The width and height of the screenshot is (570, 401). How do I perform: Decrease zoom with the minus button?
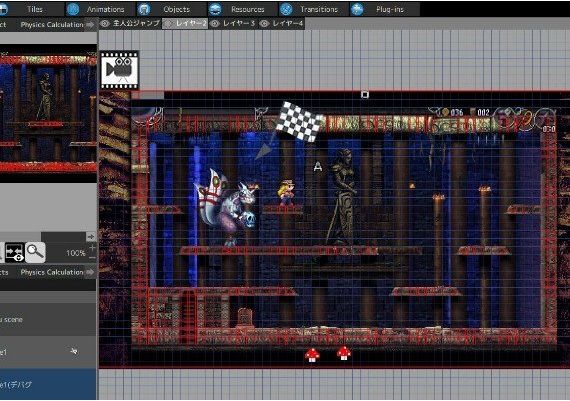click(x=92, y=258)
